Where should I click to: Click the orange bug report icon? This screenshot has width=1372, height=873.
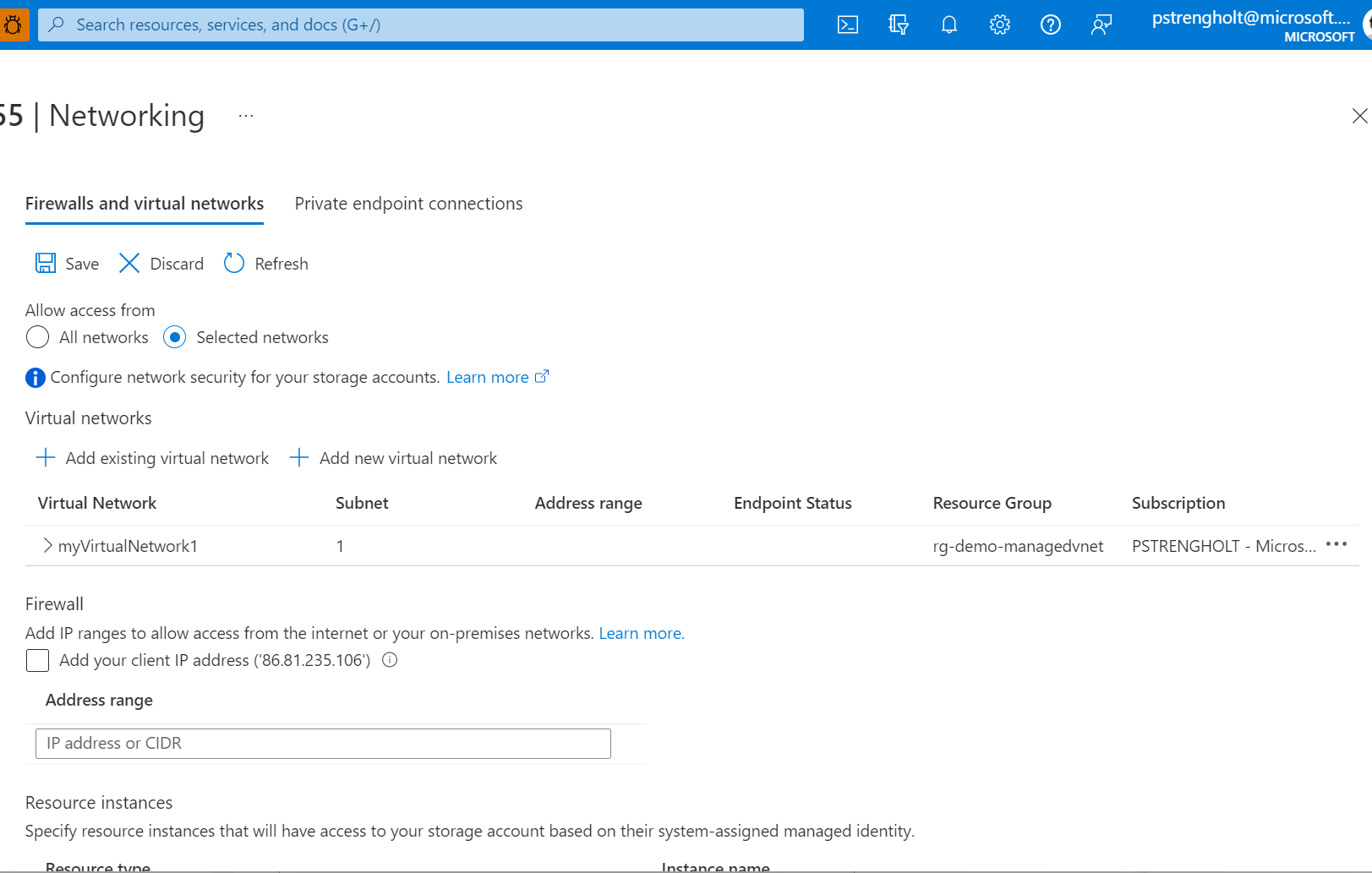point(14,25)
